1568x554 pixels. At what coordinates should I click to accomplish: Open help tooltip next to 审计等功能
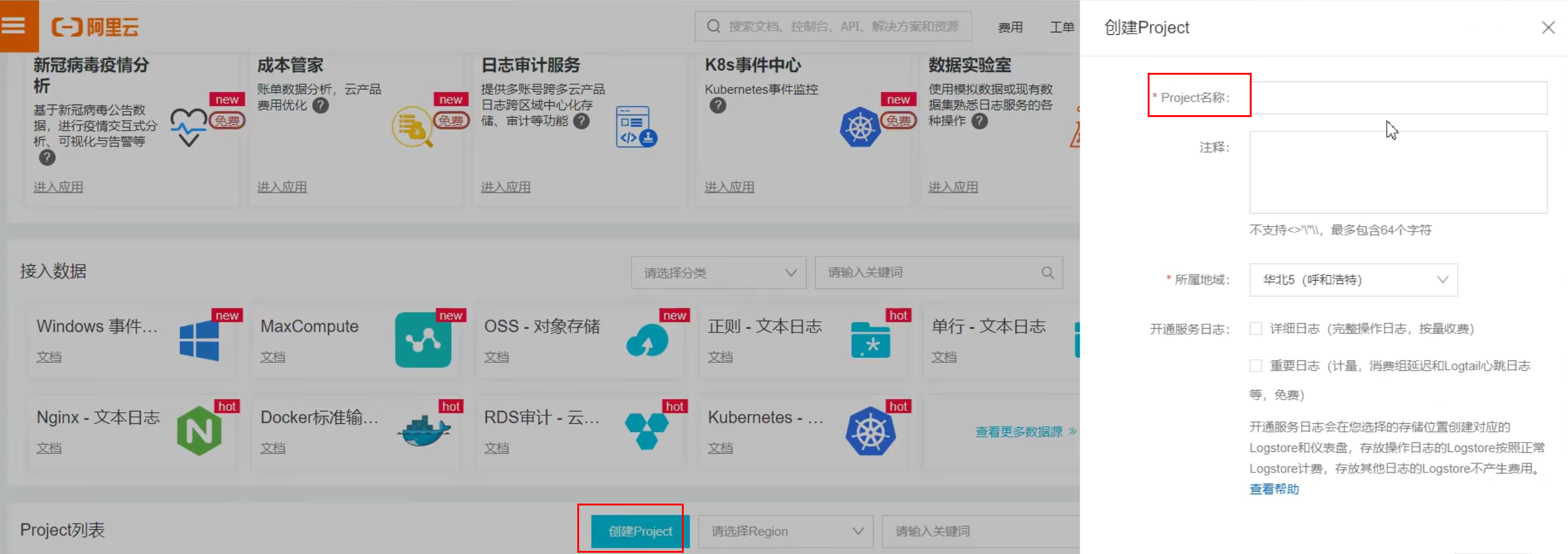(x=581, y=121)
